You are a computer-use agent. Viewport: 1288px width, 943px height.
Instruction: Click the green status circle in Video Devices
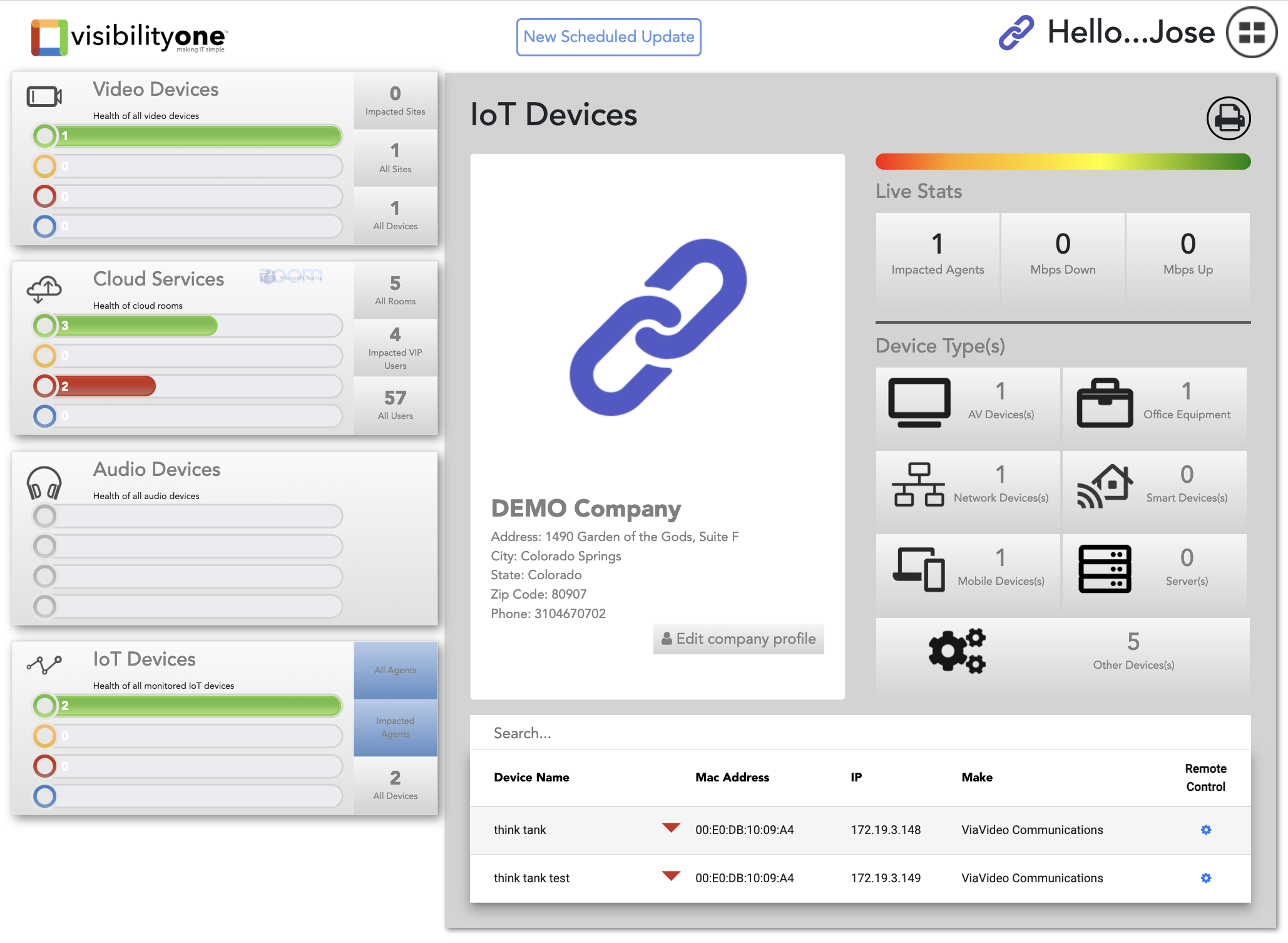point(45,136)
